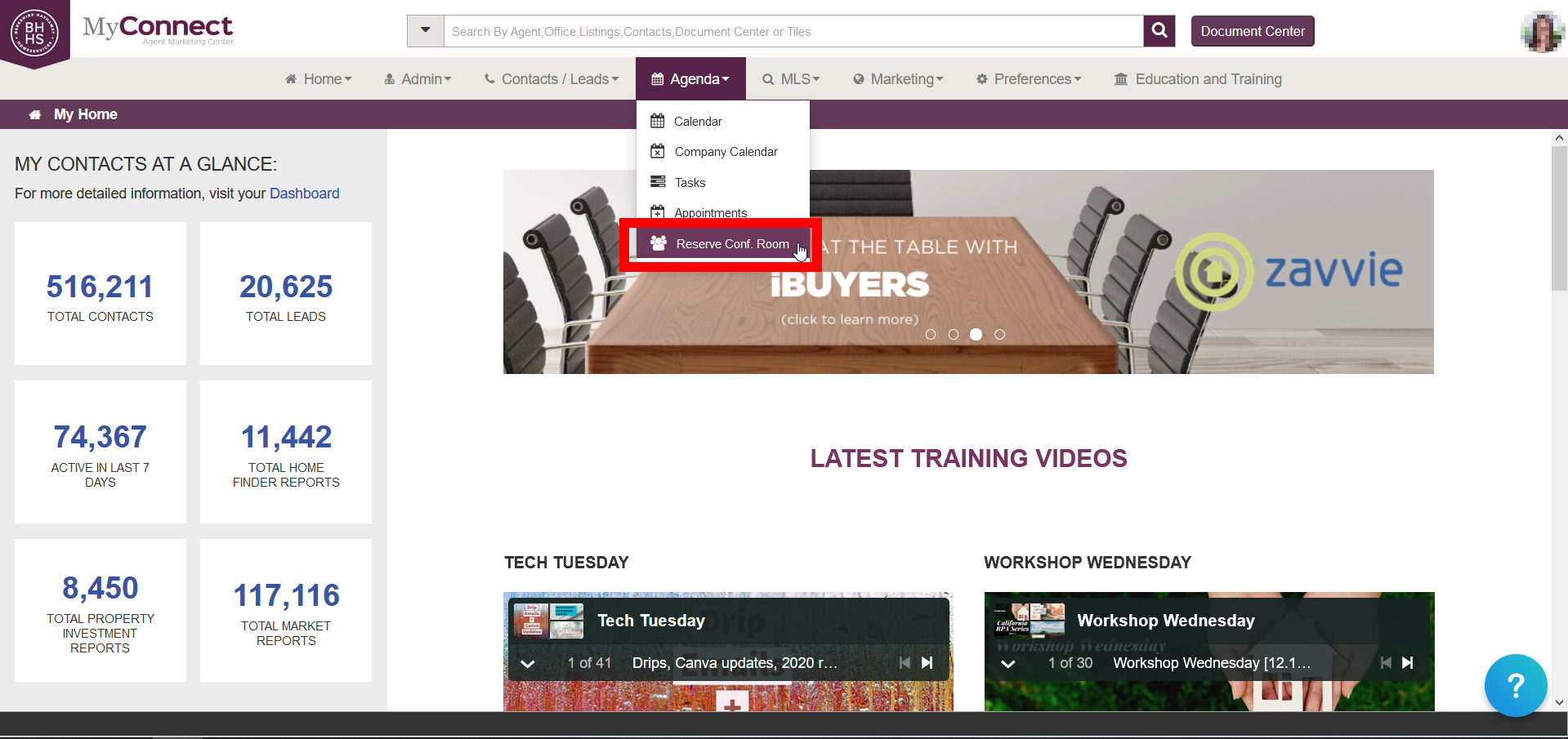This screenshot has height=739, width=1568.
Task: Expand the Tech Tuesday playlist chevron
Action: (x=528, y=664)
